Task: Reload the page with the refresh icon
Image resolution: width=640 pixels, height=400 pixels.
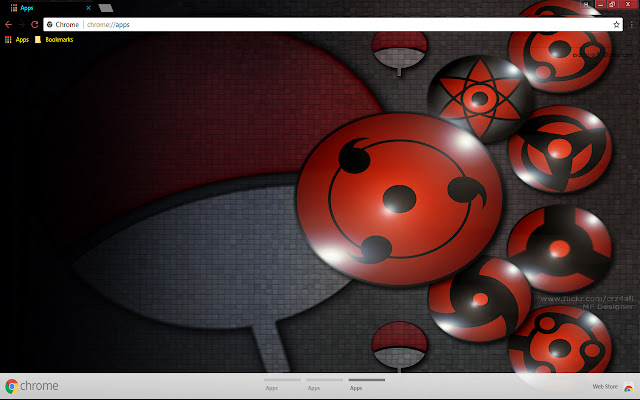Action: coord(35,24)
